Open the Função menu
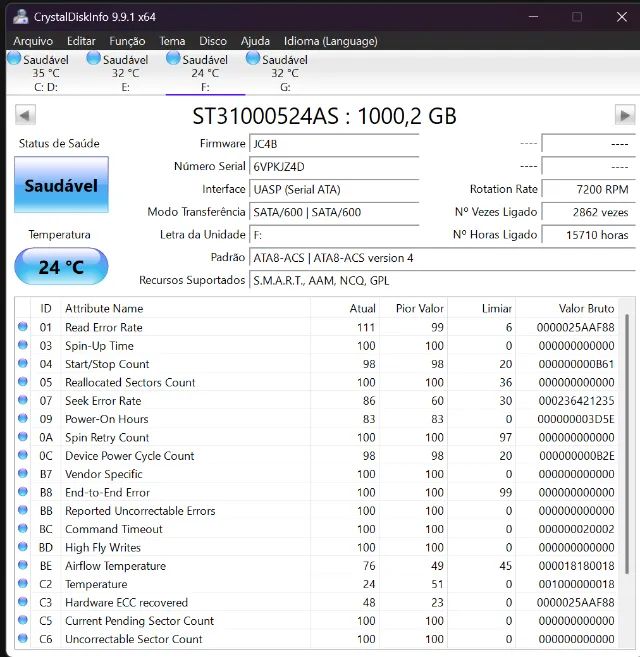 (127, 41)
